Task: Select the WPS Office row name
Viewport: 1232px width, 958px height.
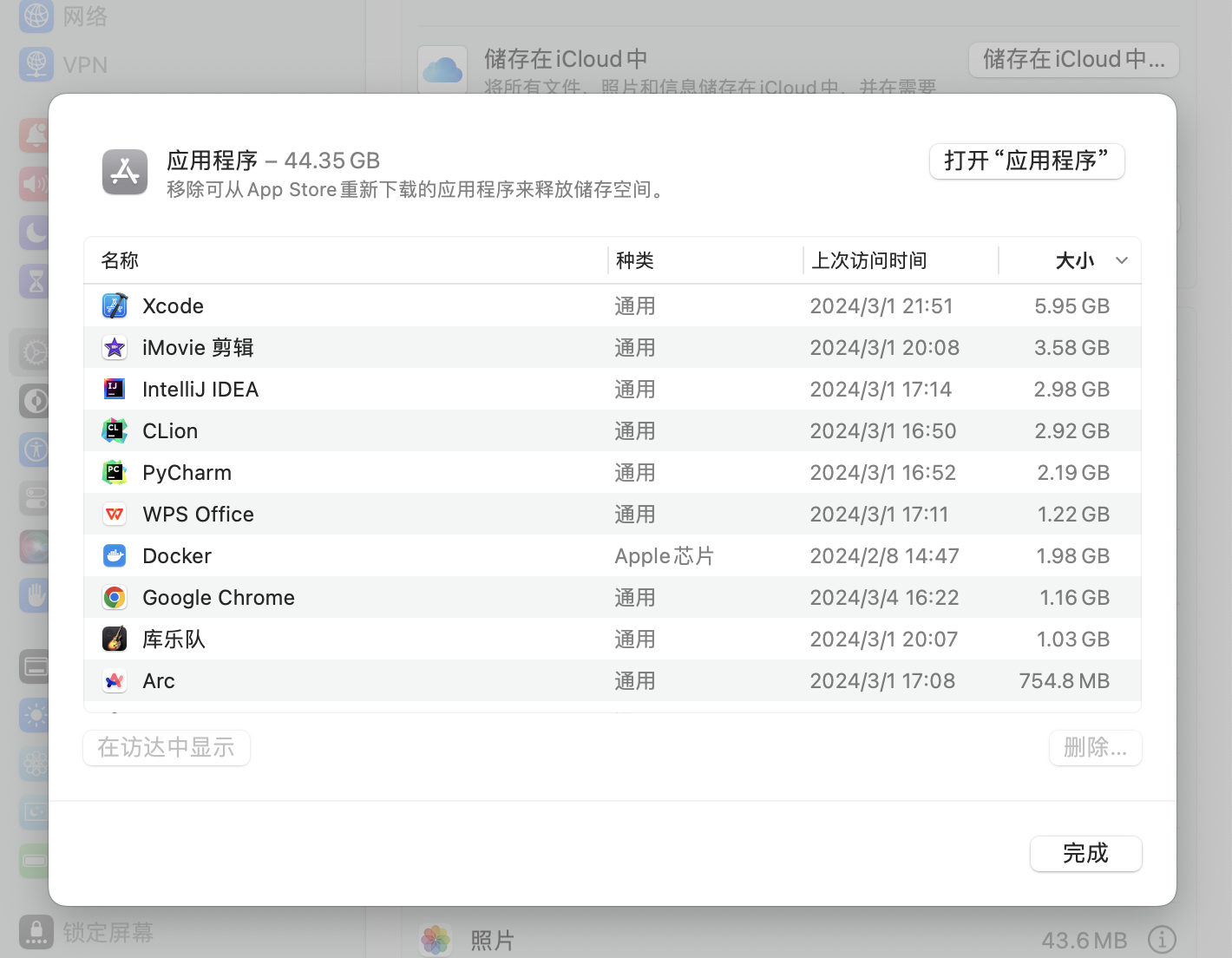Action: pyautogui.click(x=198, y=515)
